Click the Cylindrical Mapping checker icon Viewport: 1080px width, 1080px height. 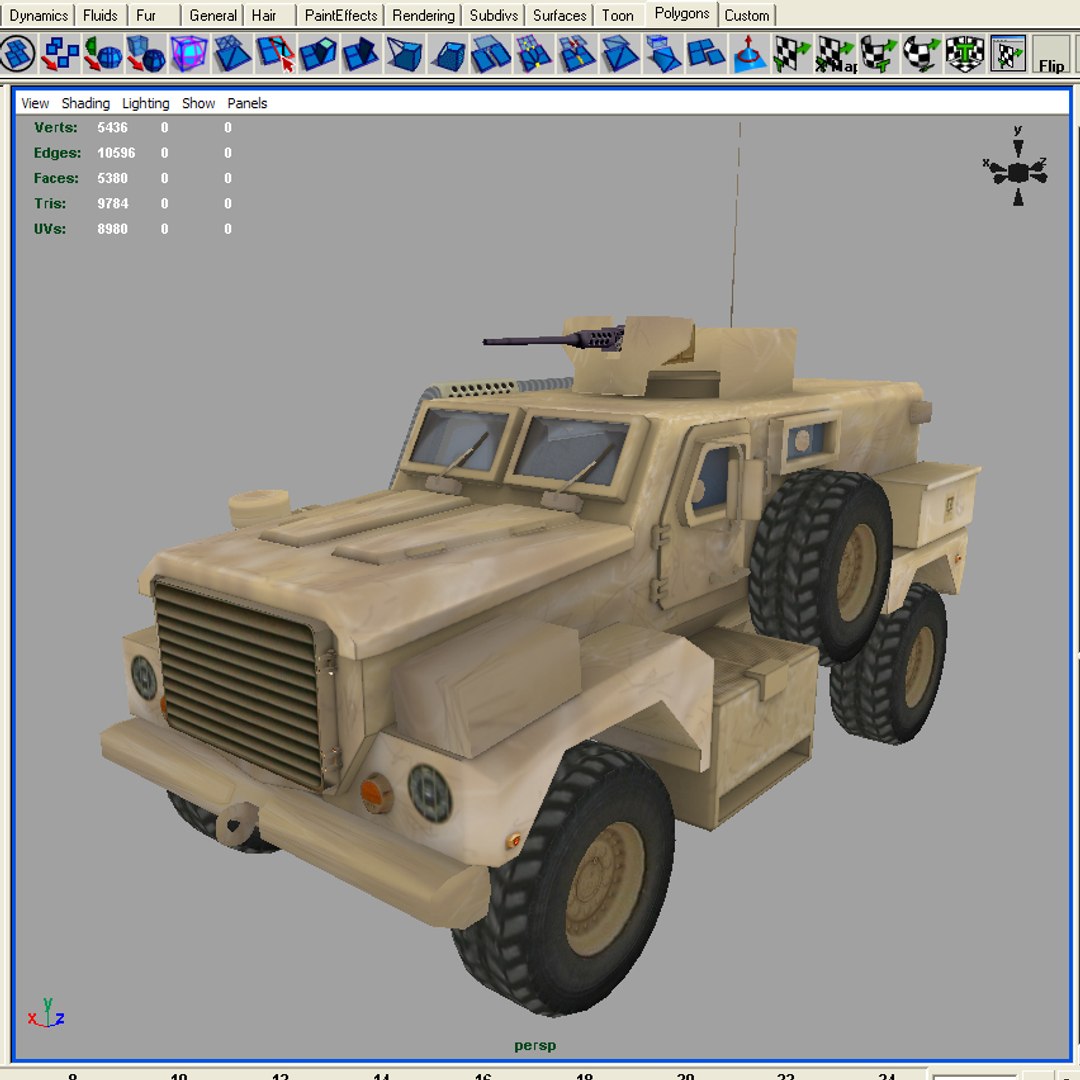coord(878,54)
